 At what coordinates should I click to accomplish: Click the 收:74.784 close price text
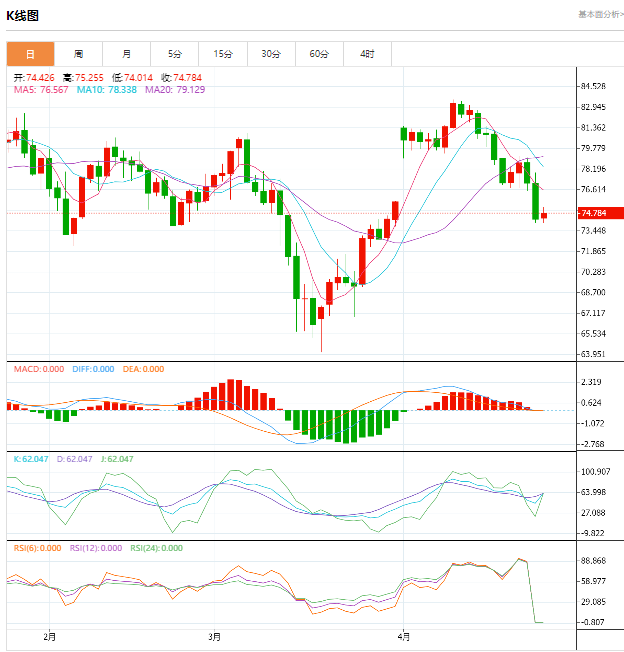pyautogui.click(x=181, y=78)
